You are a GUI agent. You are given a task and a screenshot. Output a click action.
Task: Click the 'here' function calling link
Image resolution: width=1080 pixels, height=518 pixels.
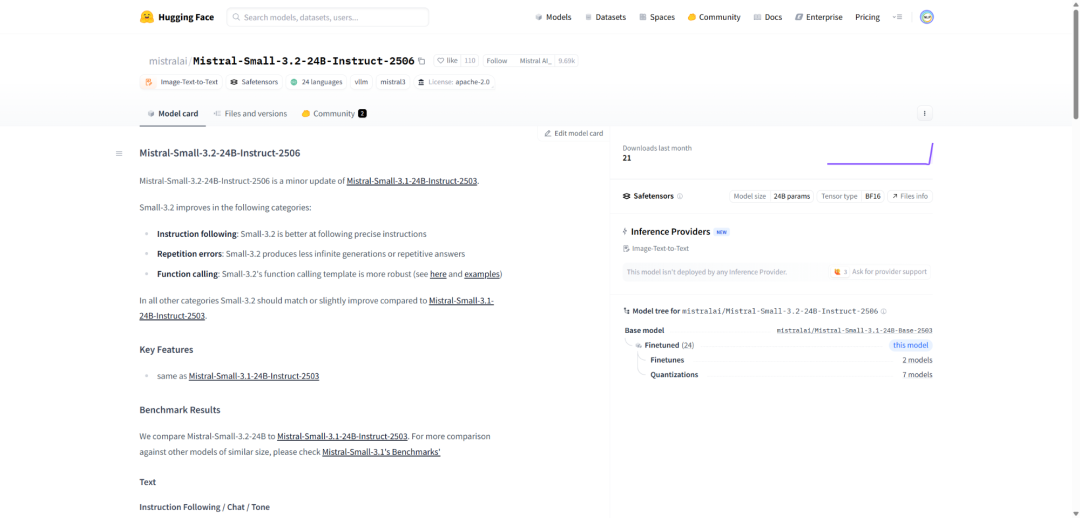click(x=438, y=274)
